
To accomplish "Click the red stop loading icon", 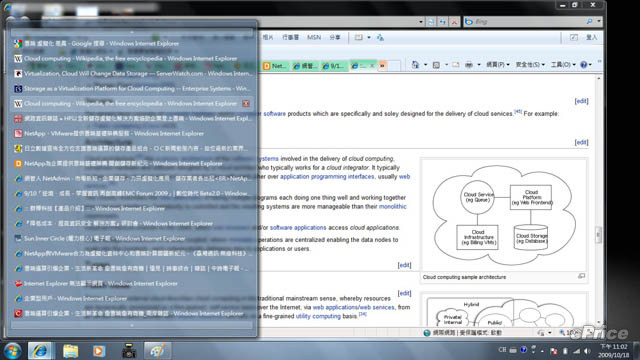I will tap(454, 22).
